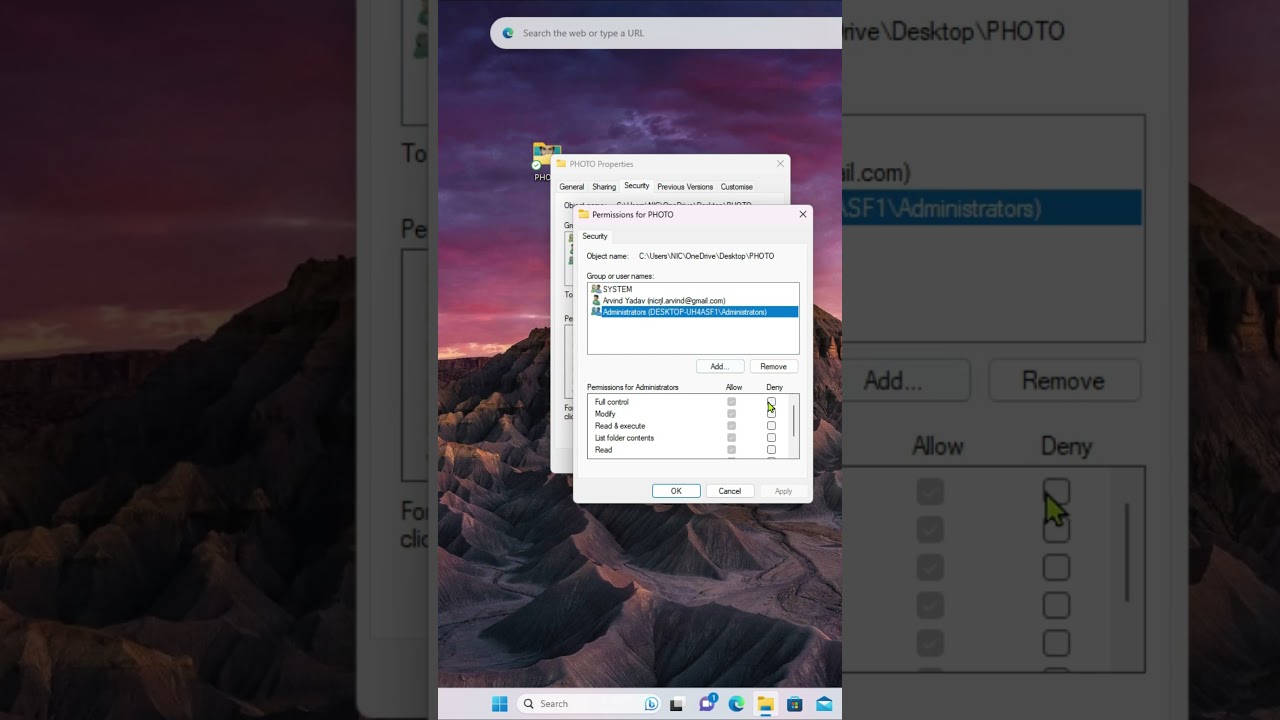Click the Administrators group icon in the list
Screen dimensions: 1280x720
click(596, 312)
